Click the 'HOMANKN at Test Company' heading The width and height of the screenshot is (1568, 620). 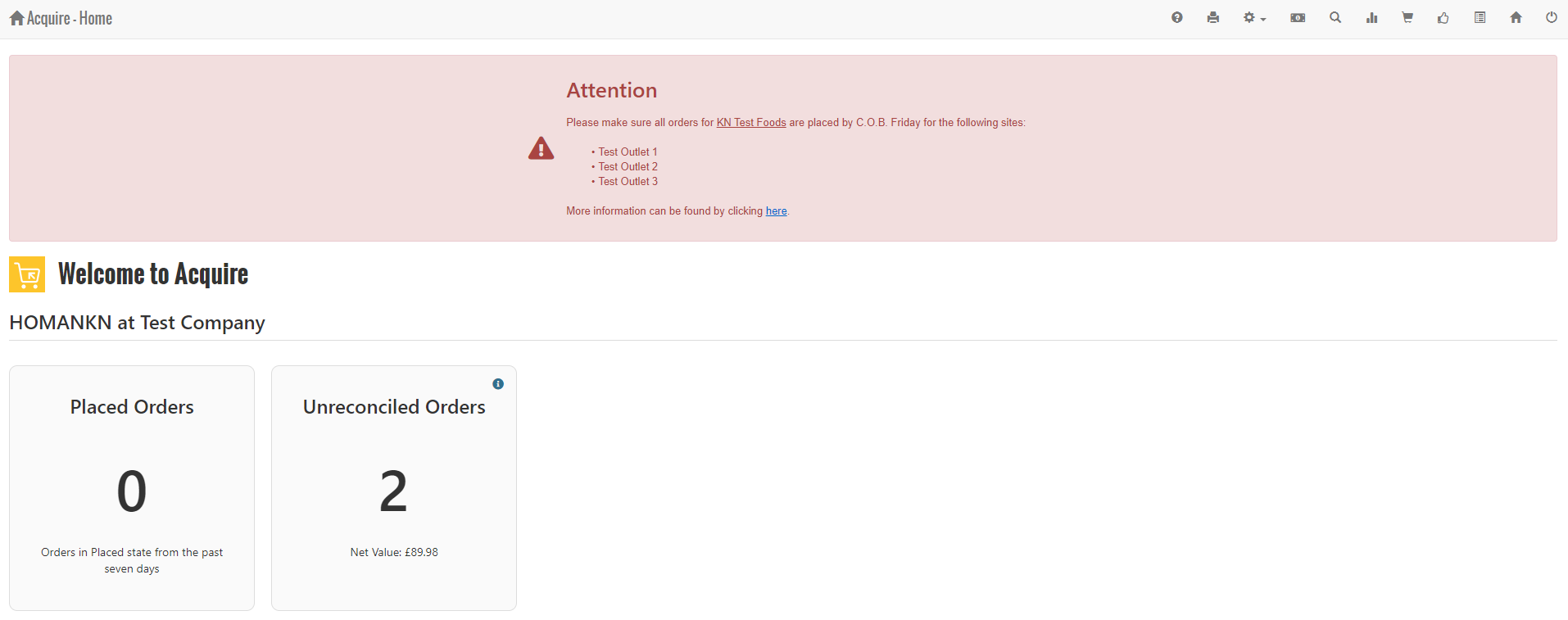click(137, 323)
